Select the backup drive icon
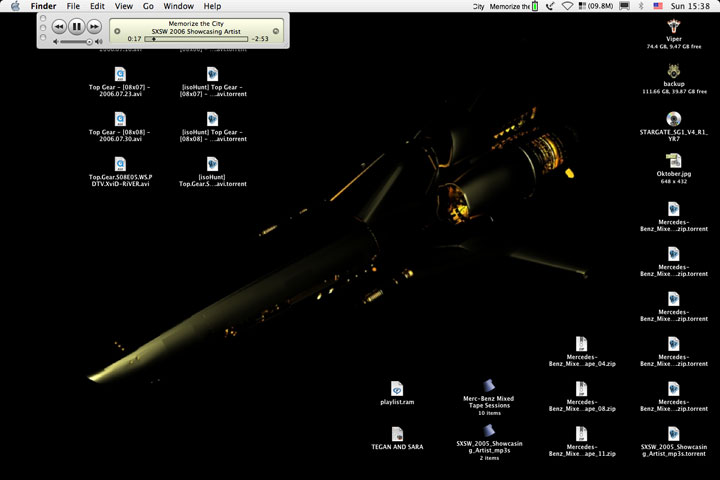This screenshot has height=480, width=720. 673,71
